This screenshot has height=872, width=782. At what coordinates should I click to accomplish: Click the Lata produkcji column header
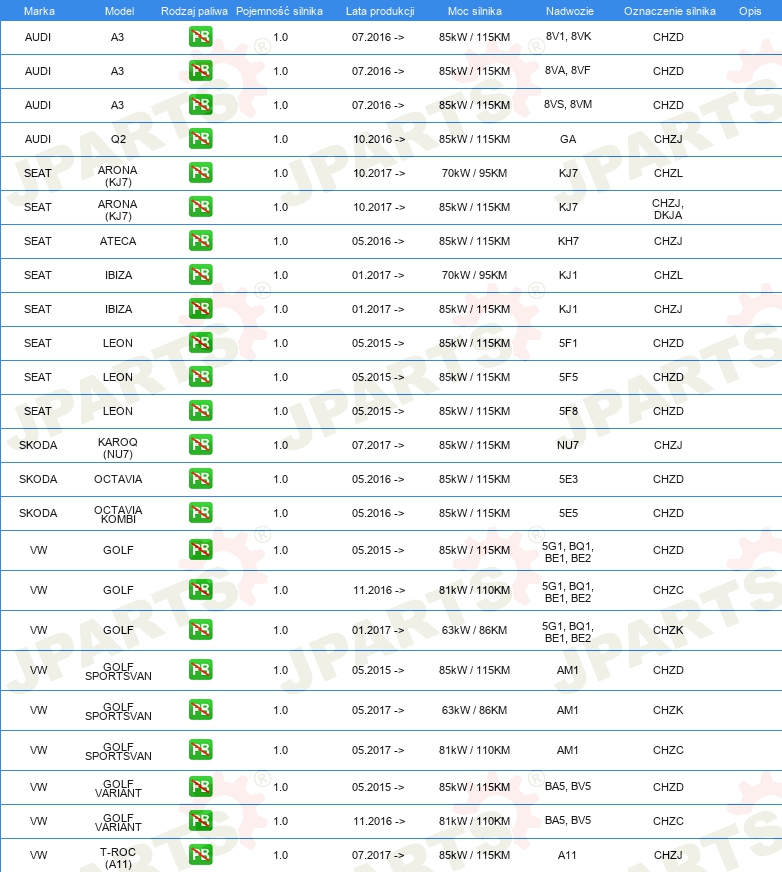pyautogui.click(x=380, y=11)
